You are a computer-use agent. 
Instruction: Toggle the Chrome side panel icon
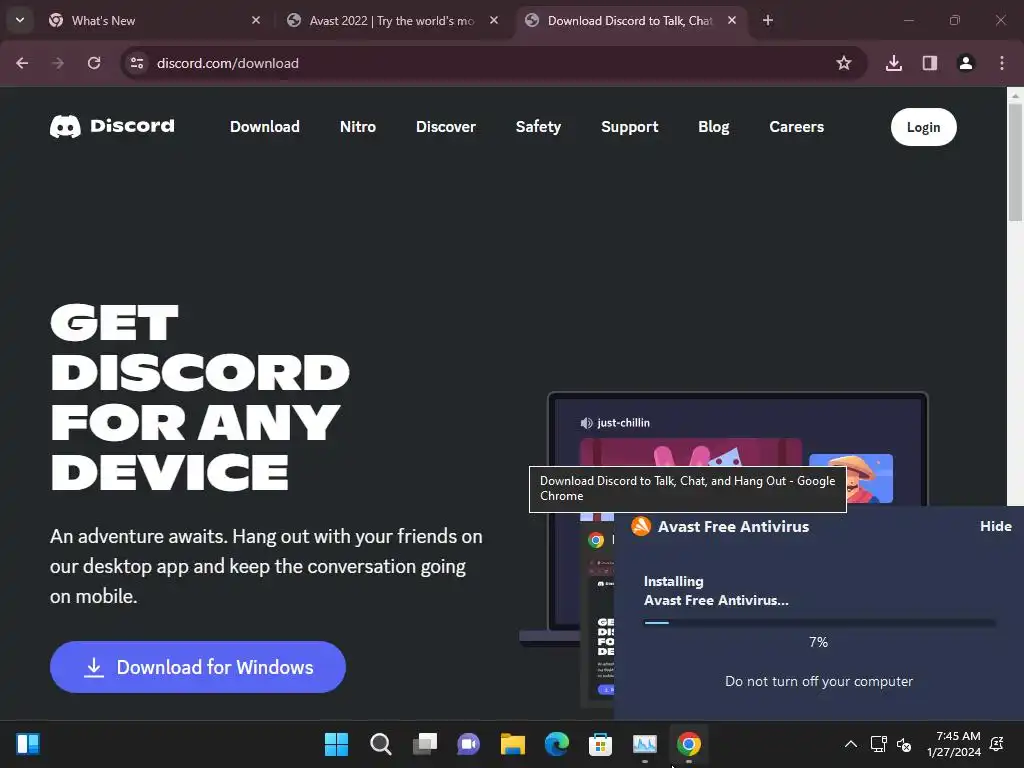tap(930, 63)
